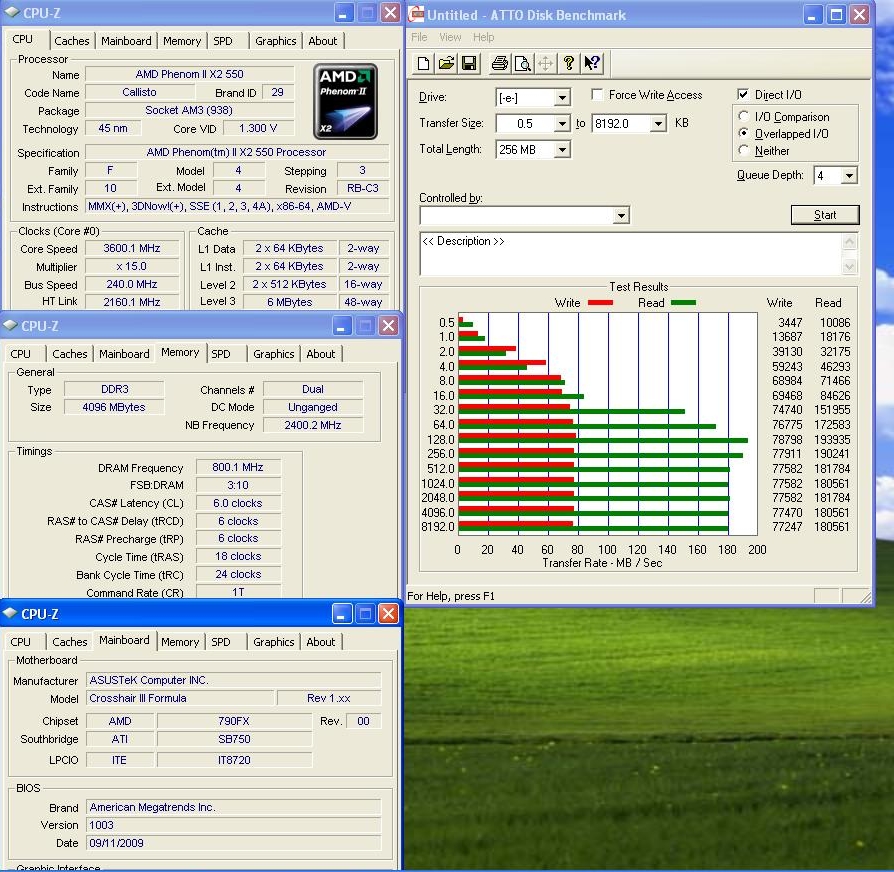Click the NB Frequency value 2400.2 MHz
The height and width of the screenshot is (872, 894).
312,425
